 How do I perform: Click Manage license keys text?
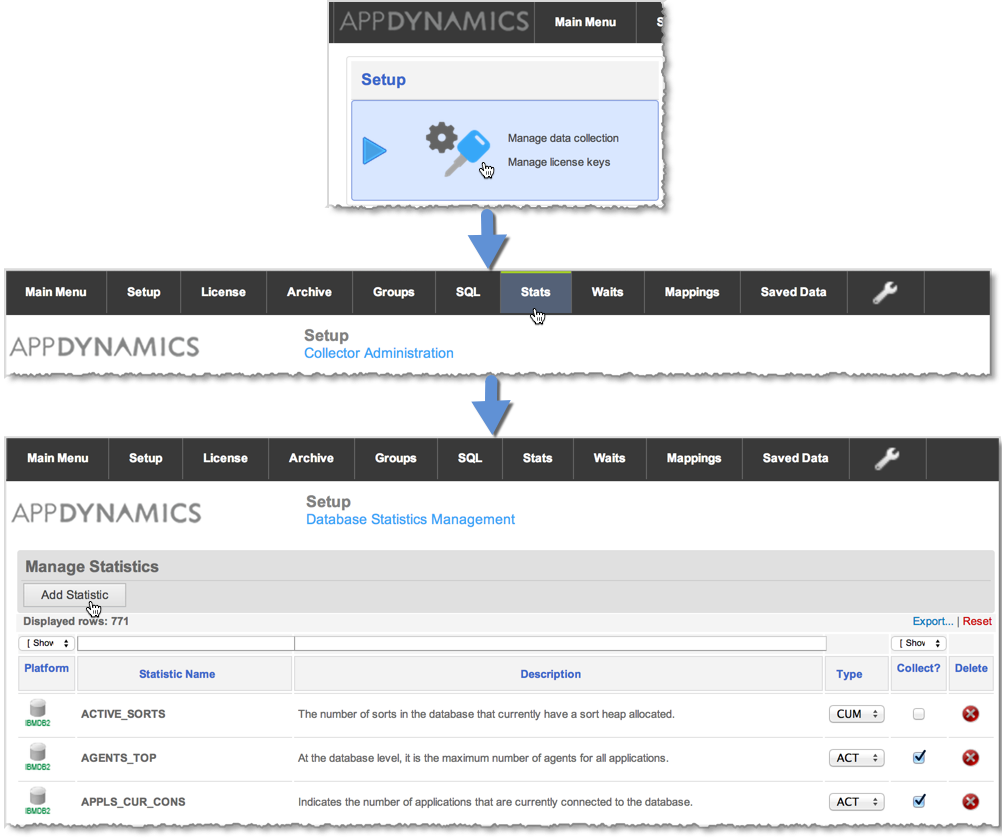(x=559, y=162)
